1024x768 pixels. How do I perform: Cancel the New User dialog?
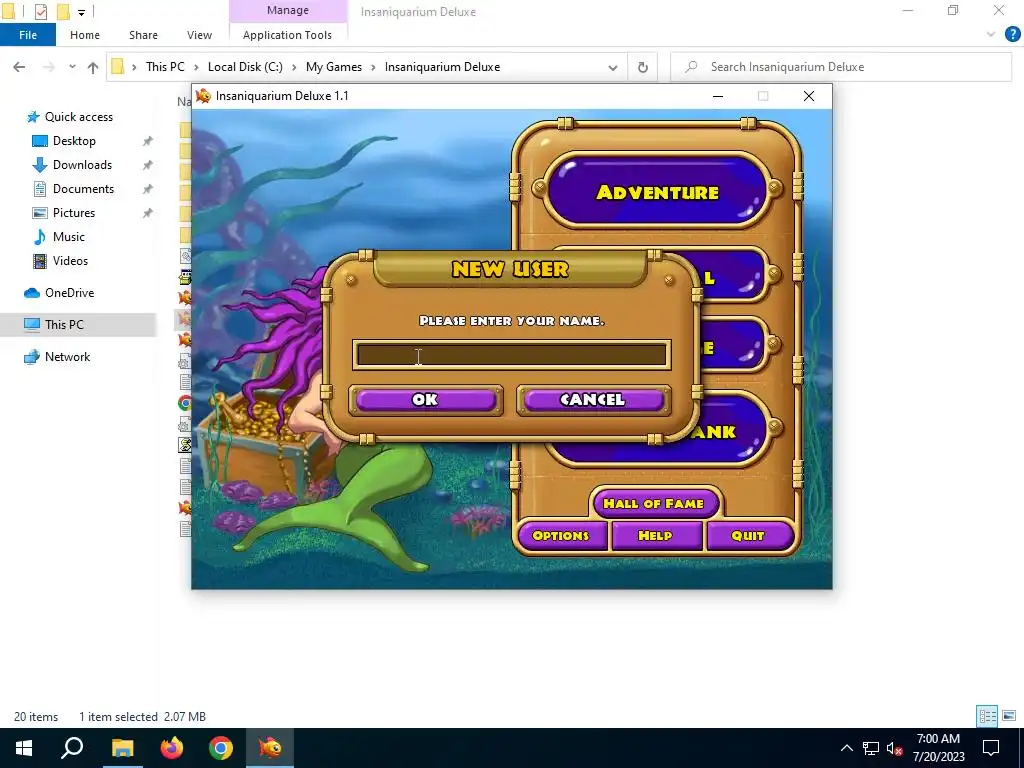pos(593,400)
